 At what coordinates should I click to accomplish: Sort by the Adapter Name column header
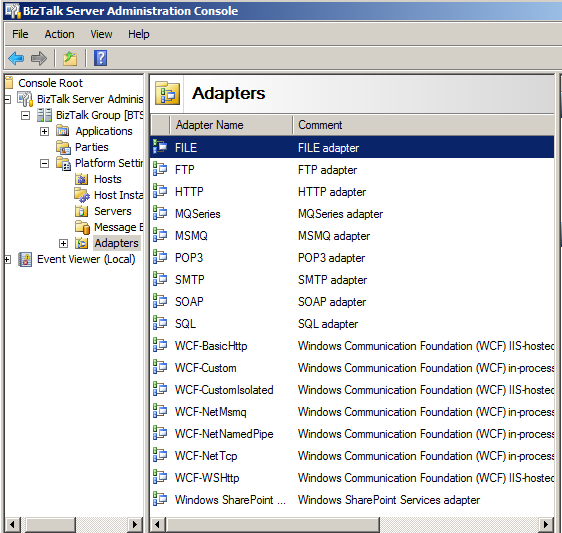pos(230,125)
